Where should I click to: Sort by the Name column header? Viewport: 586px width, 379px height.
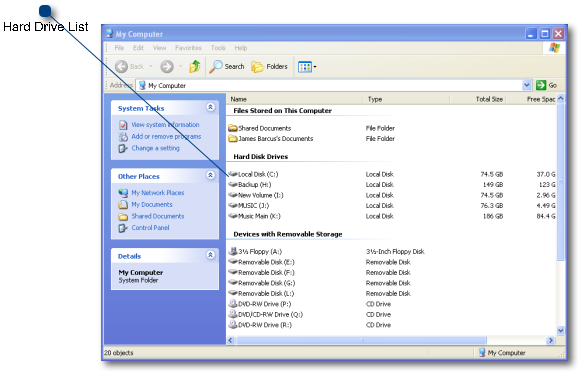coord(294,99)
